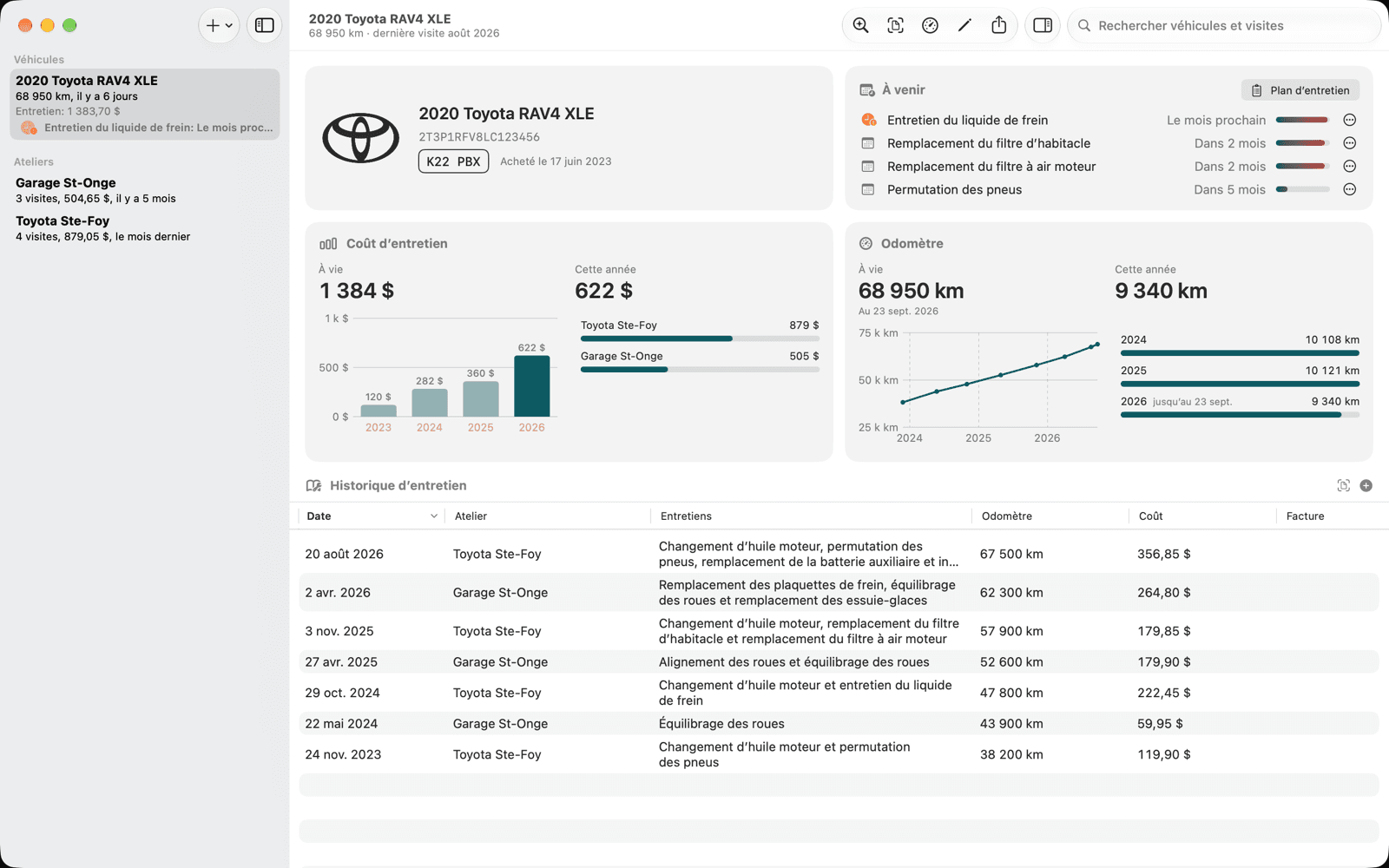Click the Garage St-Onge 505 $ progress bar
The width and height of the screenshot is (1389, 868).
tap(700, 370)
